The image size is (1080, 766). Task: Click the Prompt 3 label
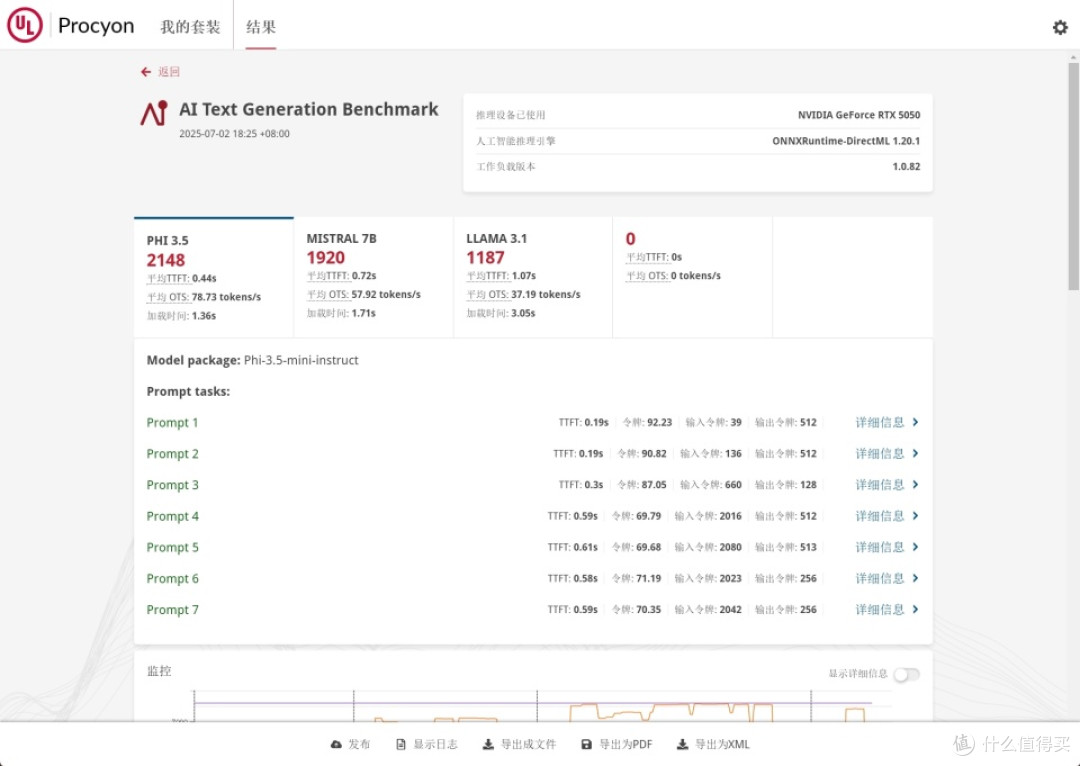pos(172,485)
